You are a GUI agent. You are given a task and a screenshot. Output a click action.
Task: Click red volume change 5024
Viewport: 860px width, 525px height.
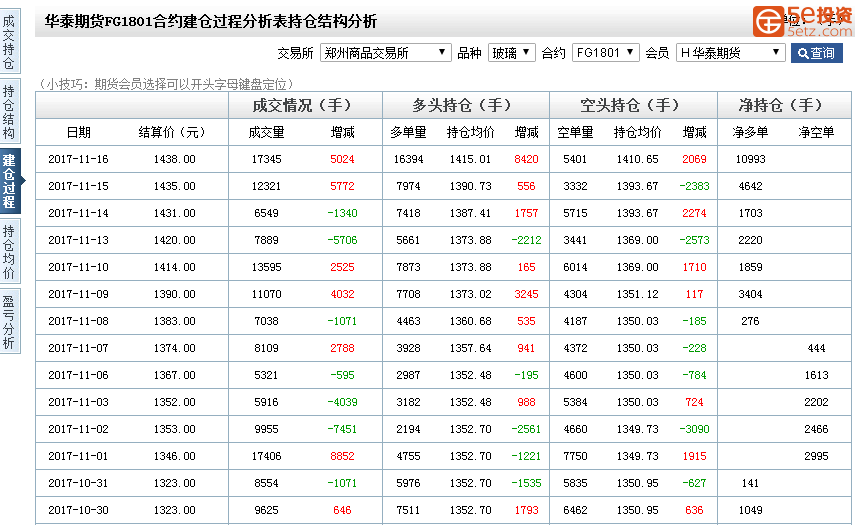tap(342, 159)
